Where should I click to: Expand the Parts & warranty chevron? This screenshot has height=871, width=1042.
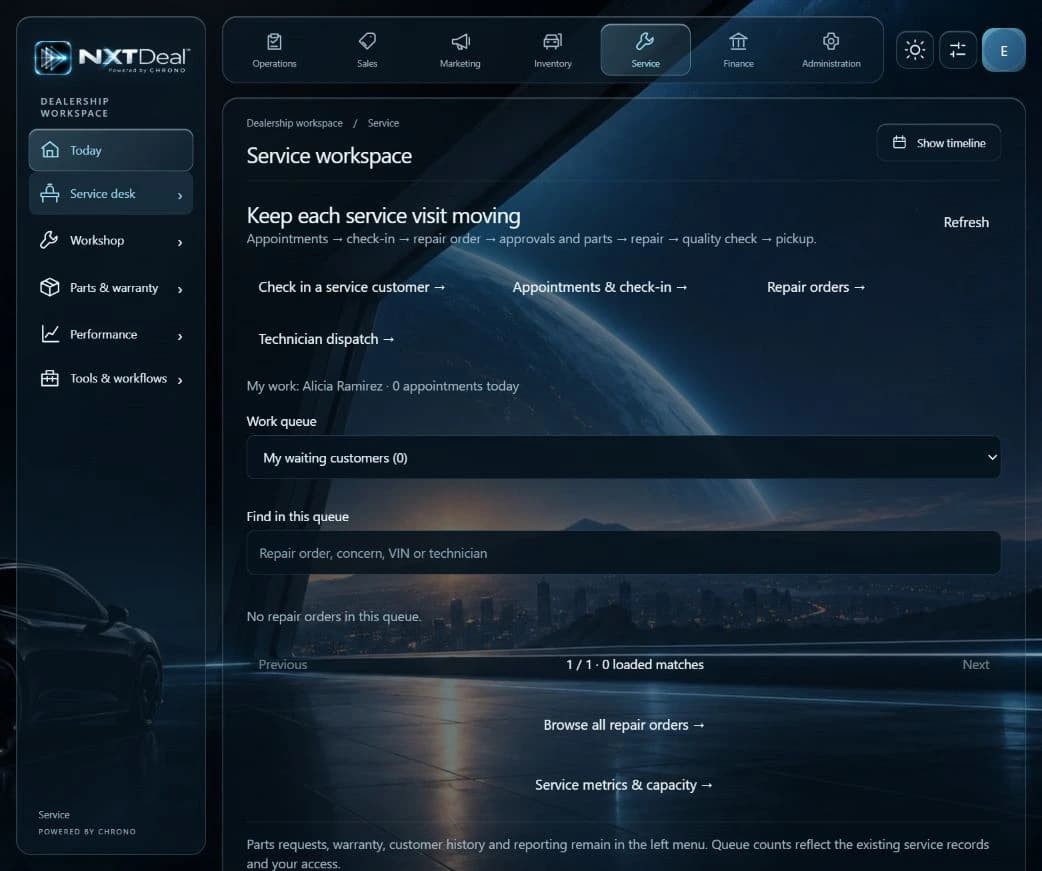(x=179, y=289)
